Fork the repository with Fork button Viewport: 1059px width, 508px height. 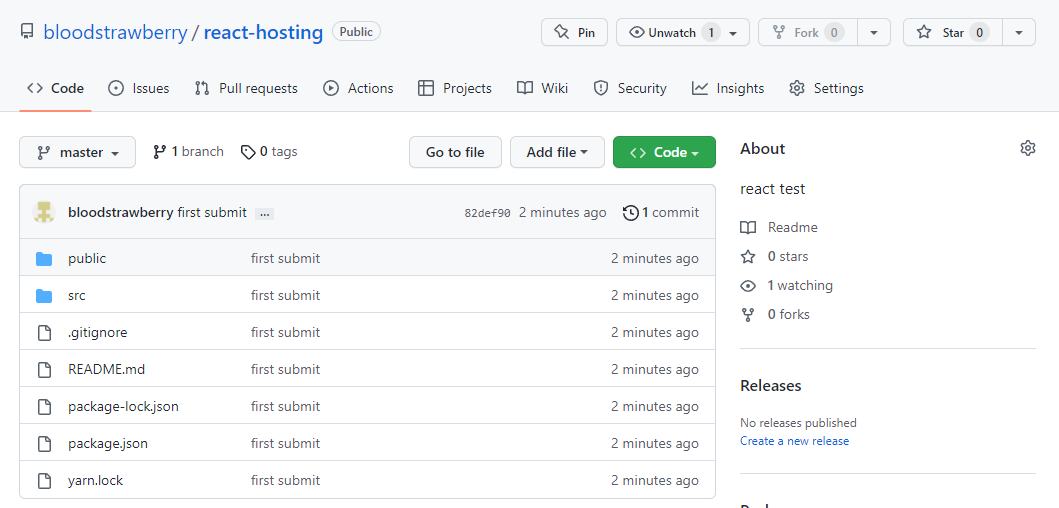pyautogui.click(x=808, y=32)
